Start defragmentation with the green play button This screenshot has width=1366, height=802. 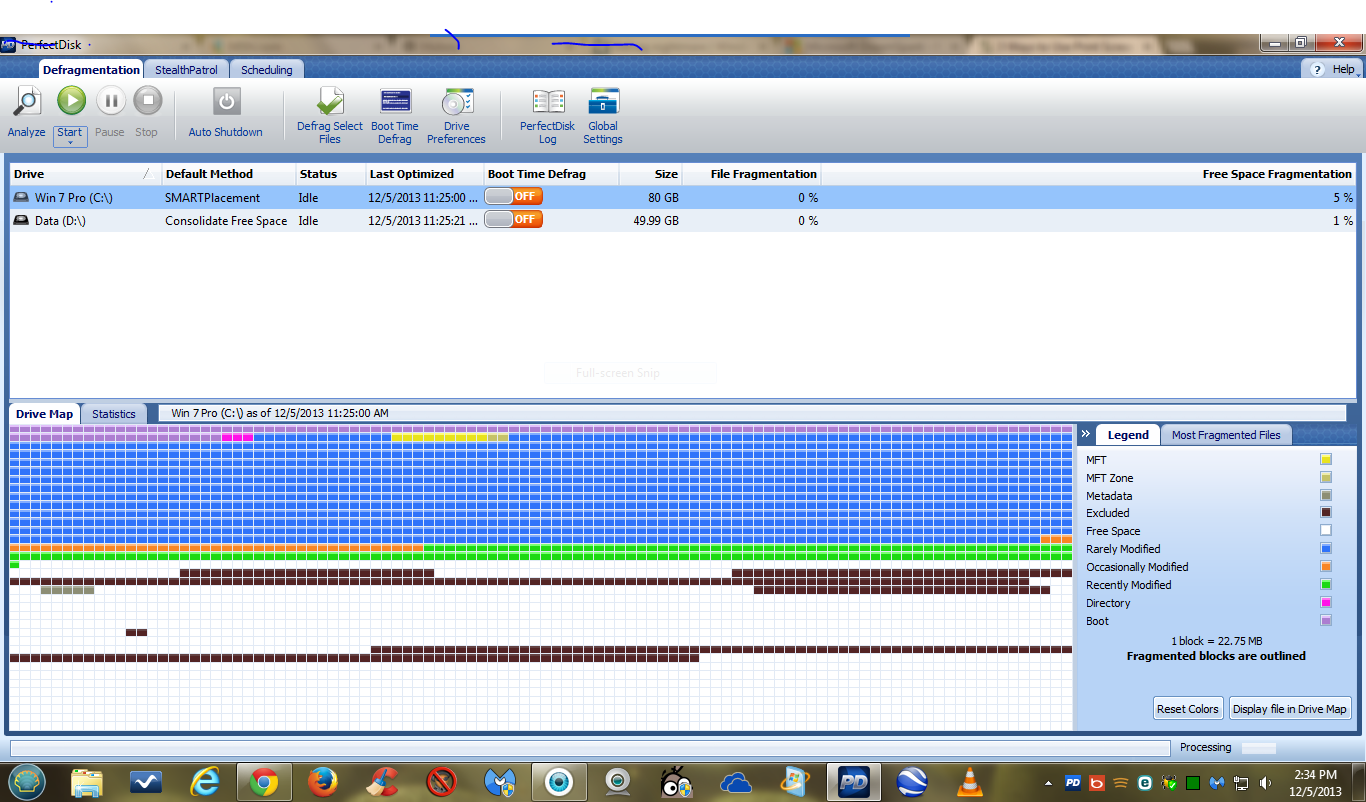click(x=71, y=100)
